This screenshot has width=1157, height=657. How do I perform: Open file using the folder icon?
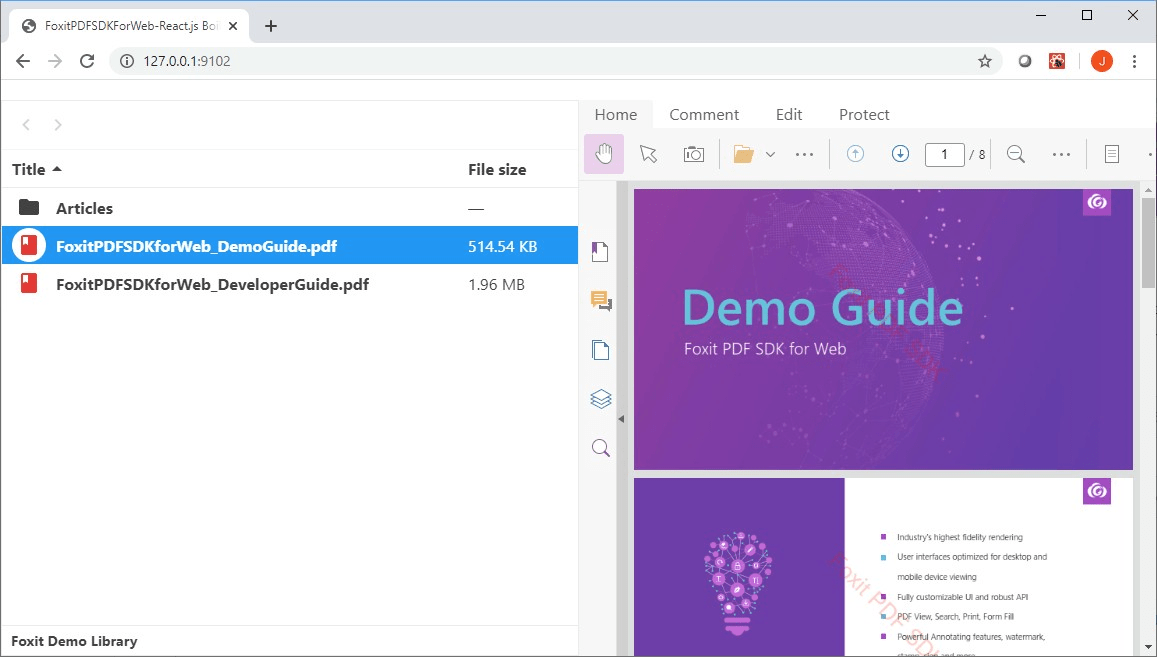(x=743, y=154)
